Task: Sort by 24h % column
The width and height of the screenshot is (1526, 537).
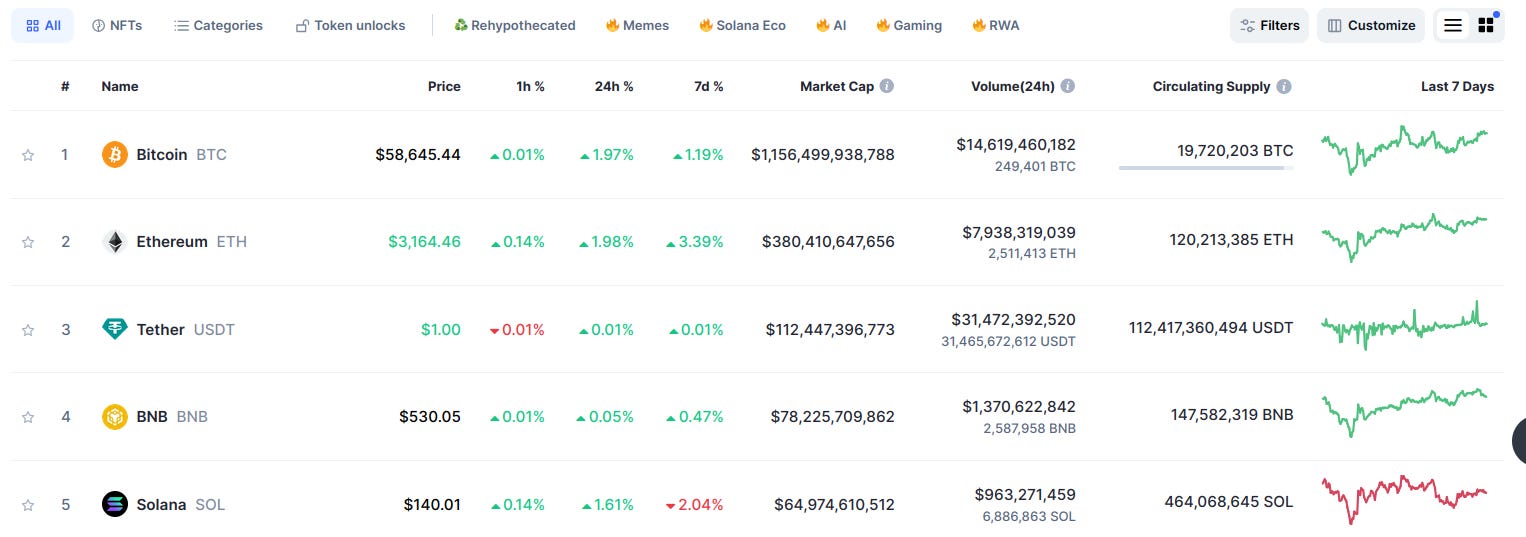Action: 614,86
